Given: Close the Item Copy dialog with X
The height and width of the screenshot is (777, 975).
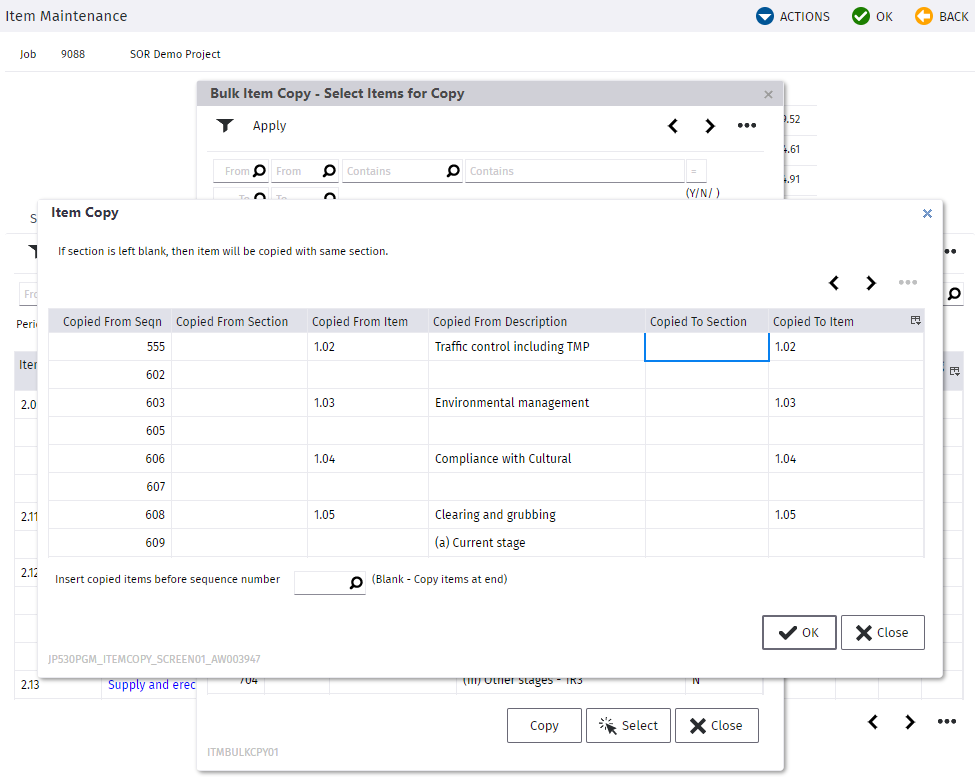Looking at the screenshot, I should pyautogui.click(x=927, y=213).
